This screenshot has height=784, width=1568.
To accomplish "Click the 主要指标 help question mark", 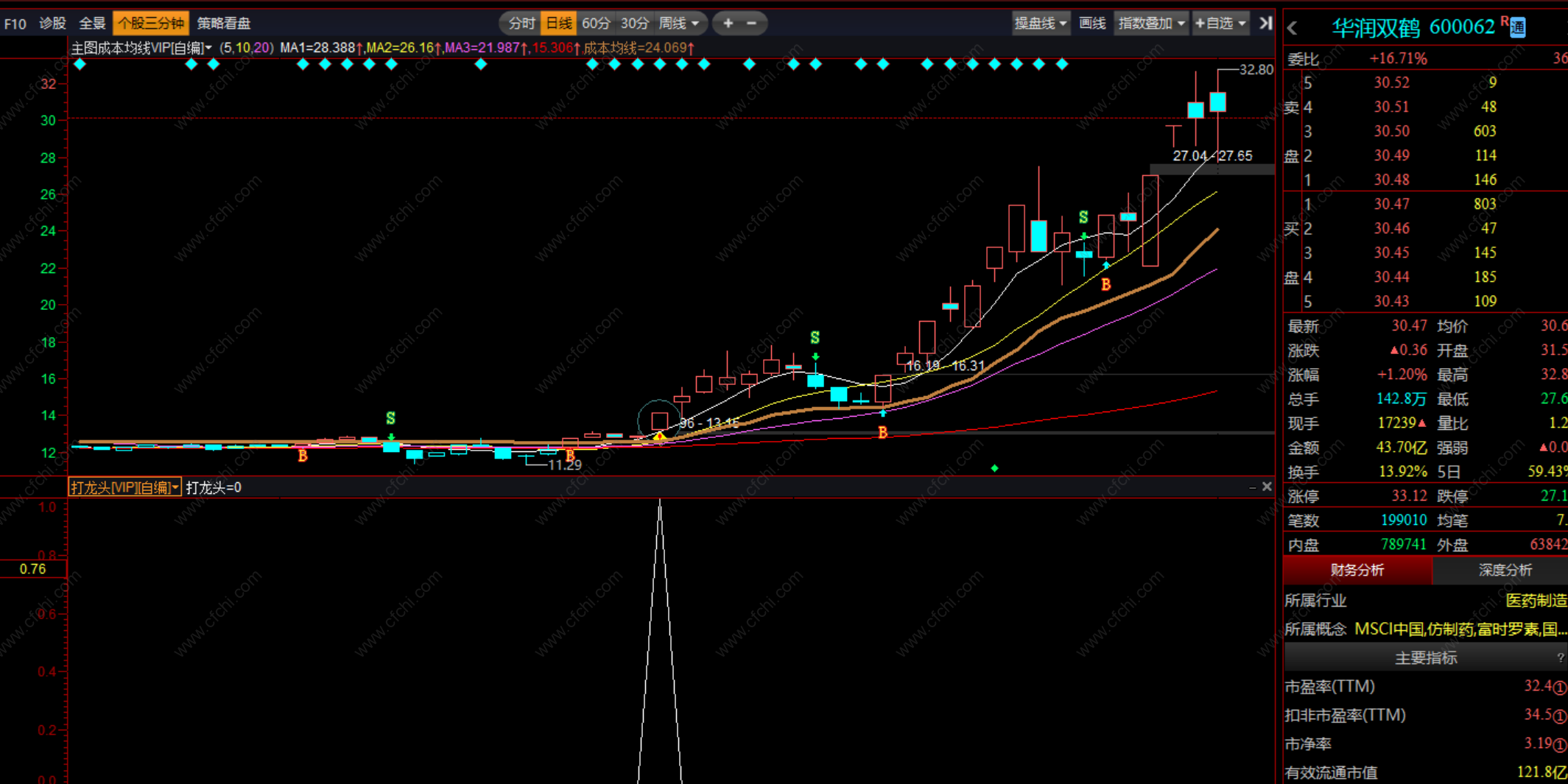I will [x=1560, y=658].
